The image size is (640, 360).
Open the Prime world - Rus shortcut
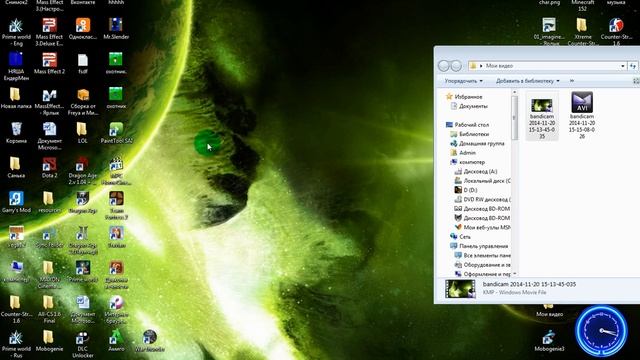pyautogui.click(x=16, y=344)
